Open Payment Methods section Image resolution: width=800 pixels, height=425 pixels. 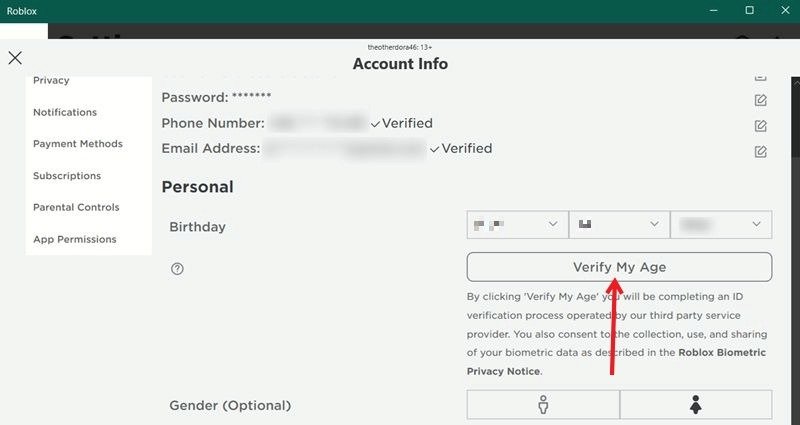tap(78, 144)
